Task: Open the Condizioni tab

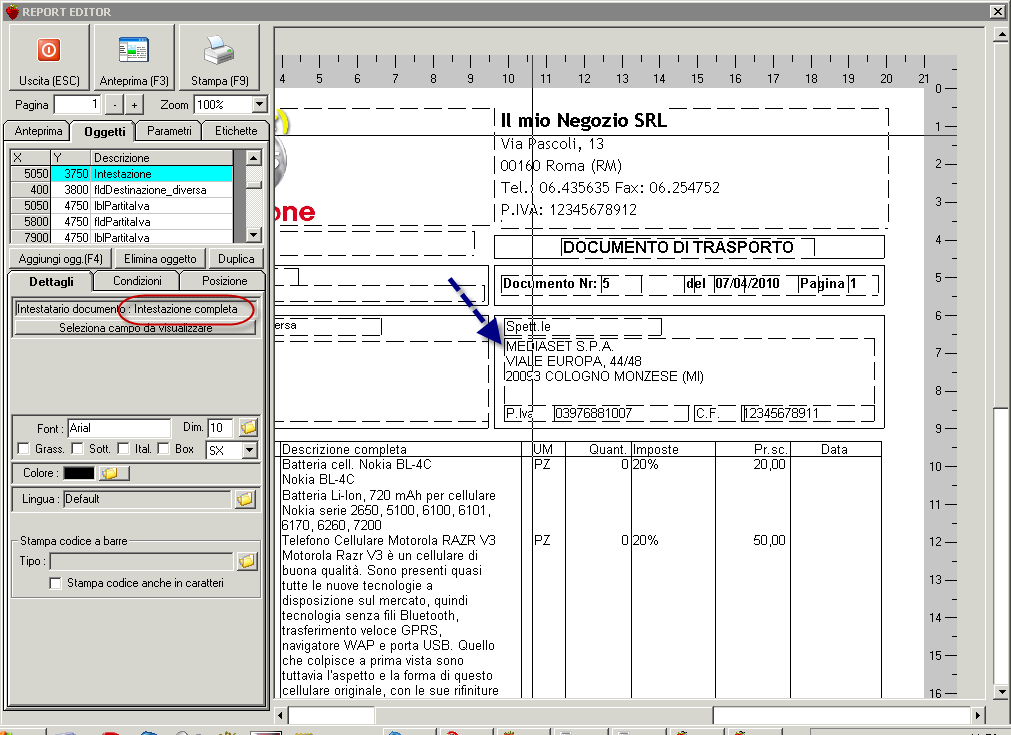Action: (137, 281)
